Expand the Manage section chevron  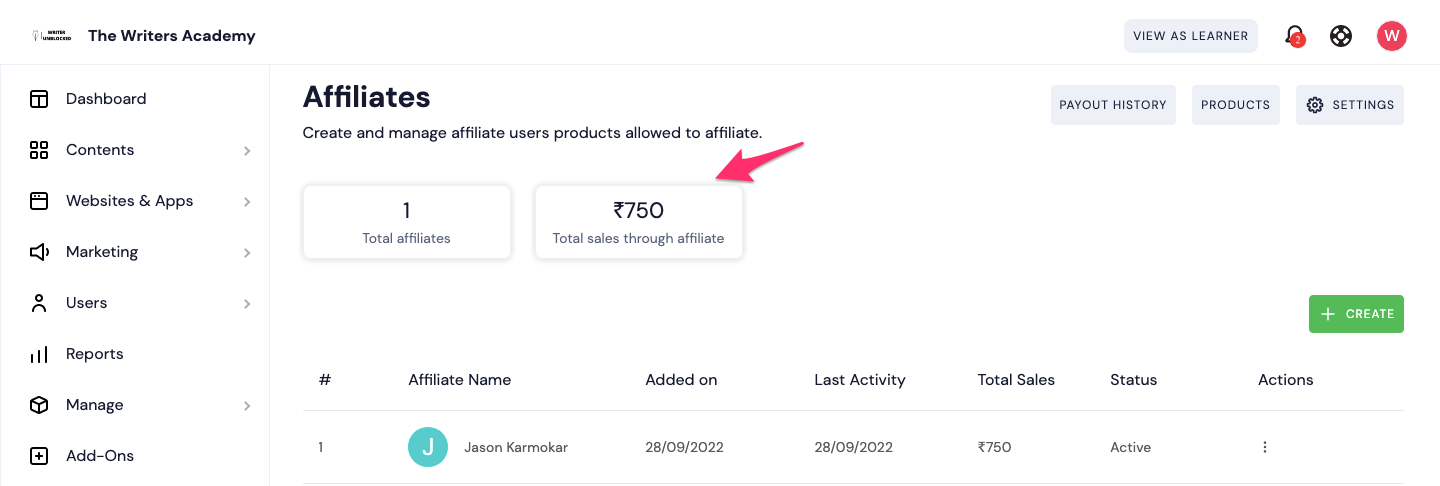247,406
